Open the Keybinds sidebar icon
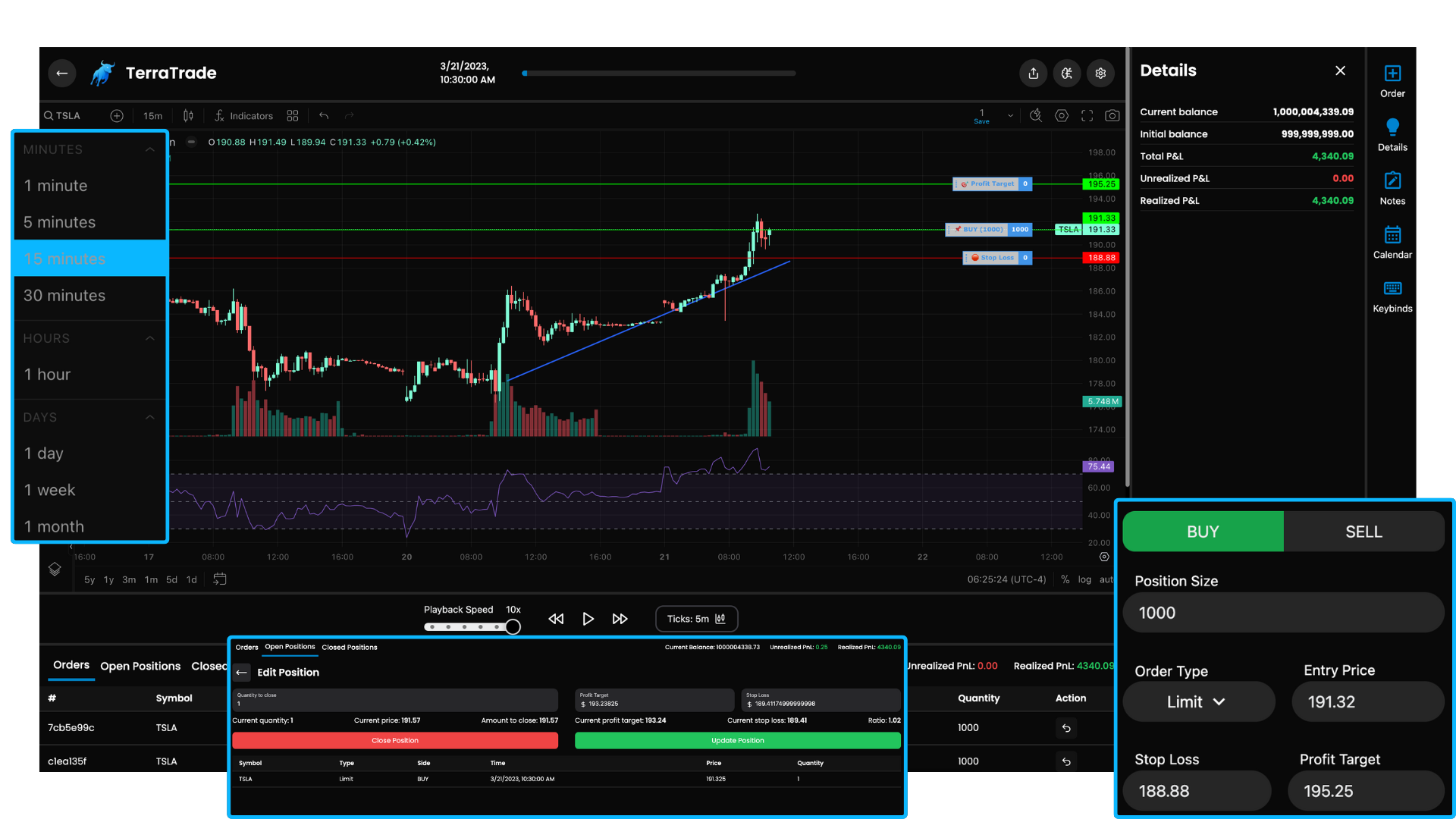This screenshot has width=1456, height=819. click(1392, 289)
